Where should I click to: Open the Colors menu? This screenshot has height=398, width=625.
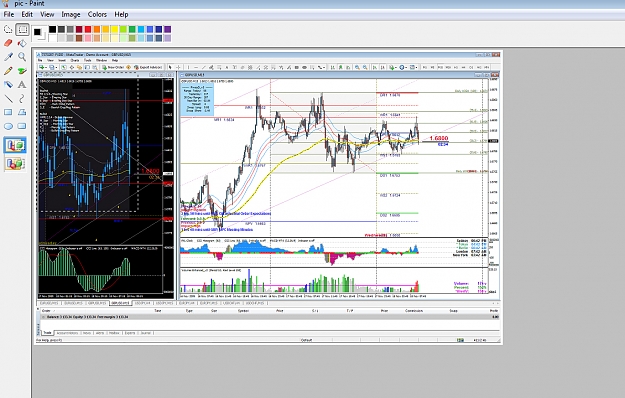[97, 14]
